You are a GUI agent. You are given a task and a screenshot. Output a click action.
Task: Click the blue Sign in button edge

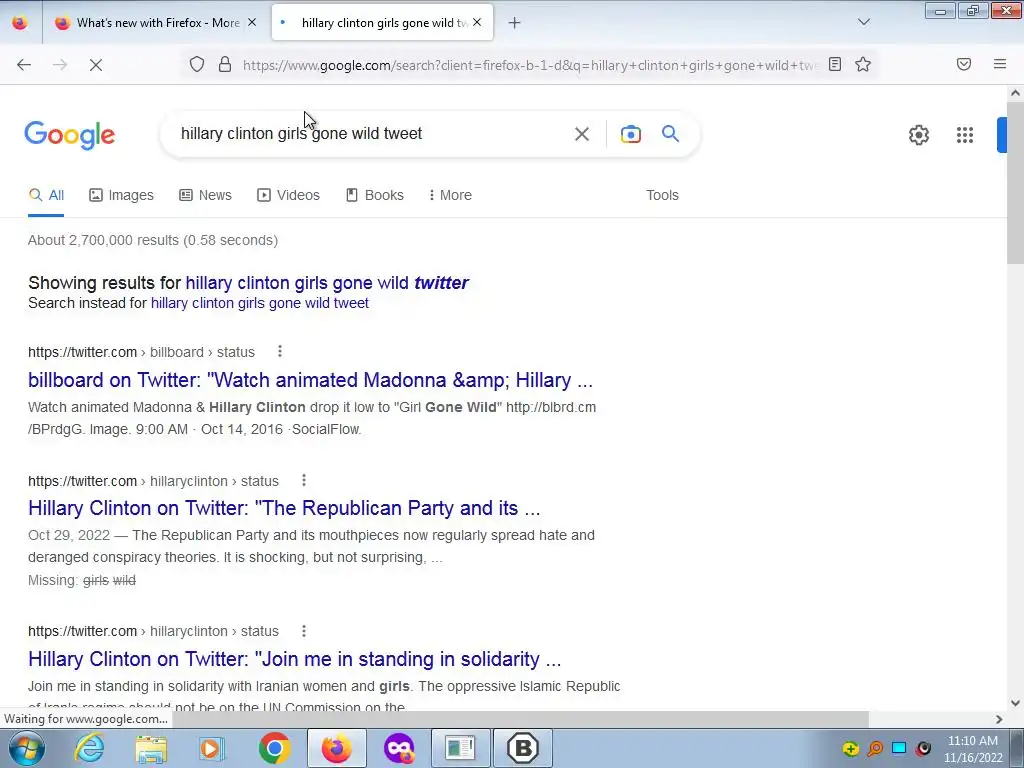1002,135
